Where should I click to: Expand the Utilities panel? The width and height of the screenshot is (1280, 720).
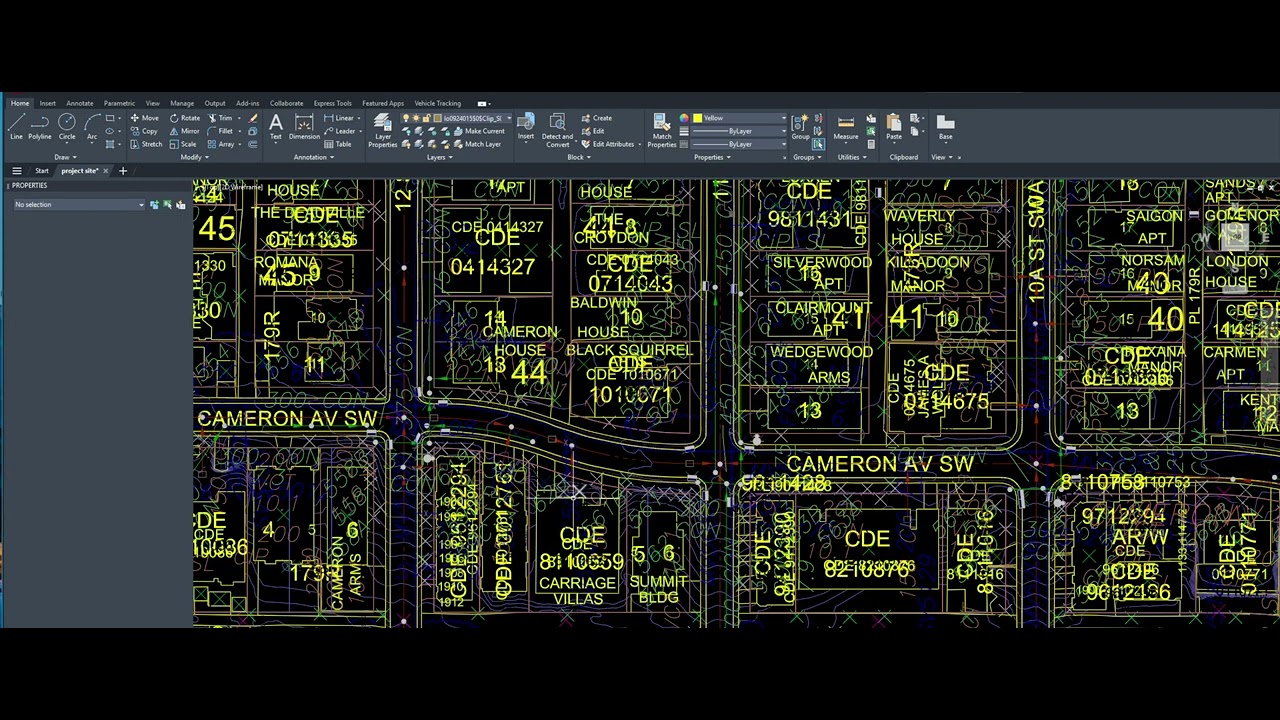point(852,157)
